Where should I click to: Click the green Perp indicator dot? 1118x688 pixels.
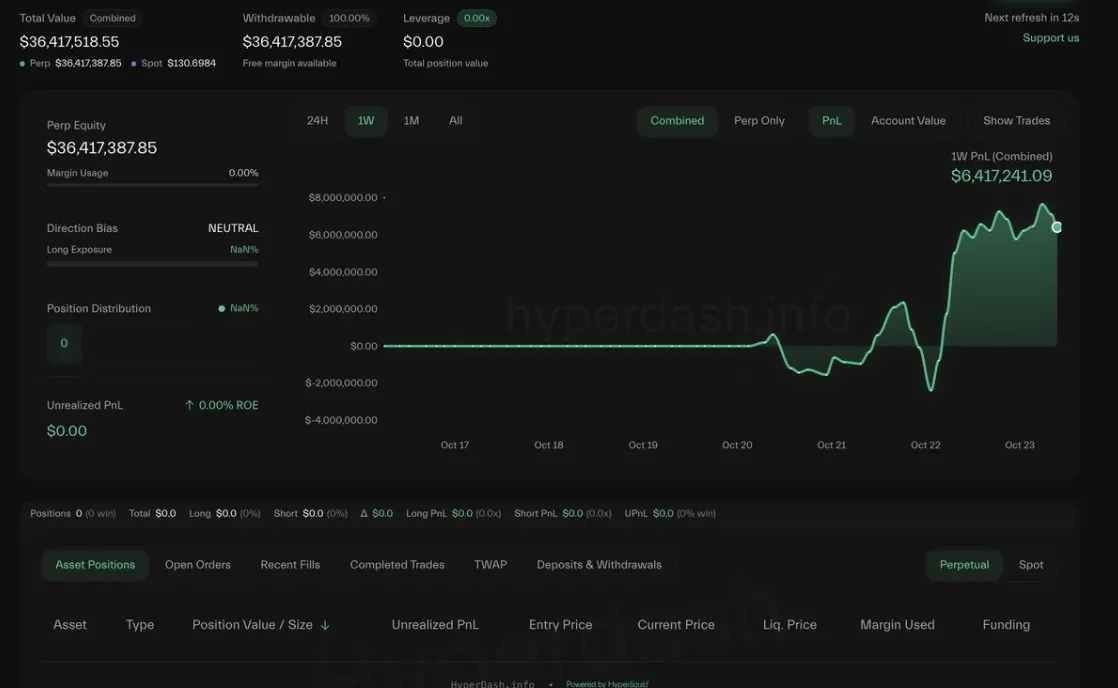click(x=21, y=61)
